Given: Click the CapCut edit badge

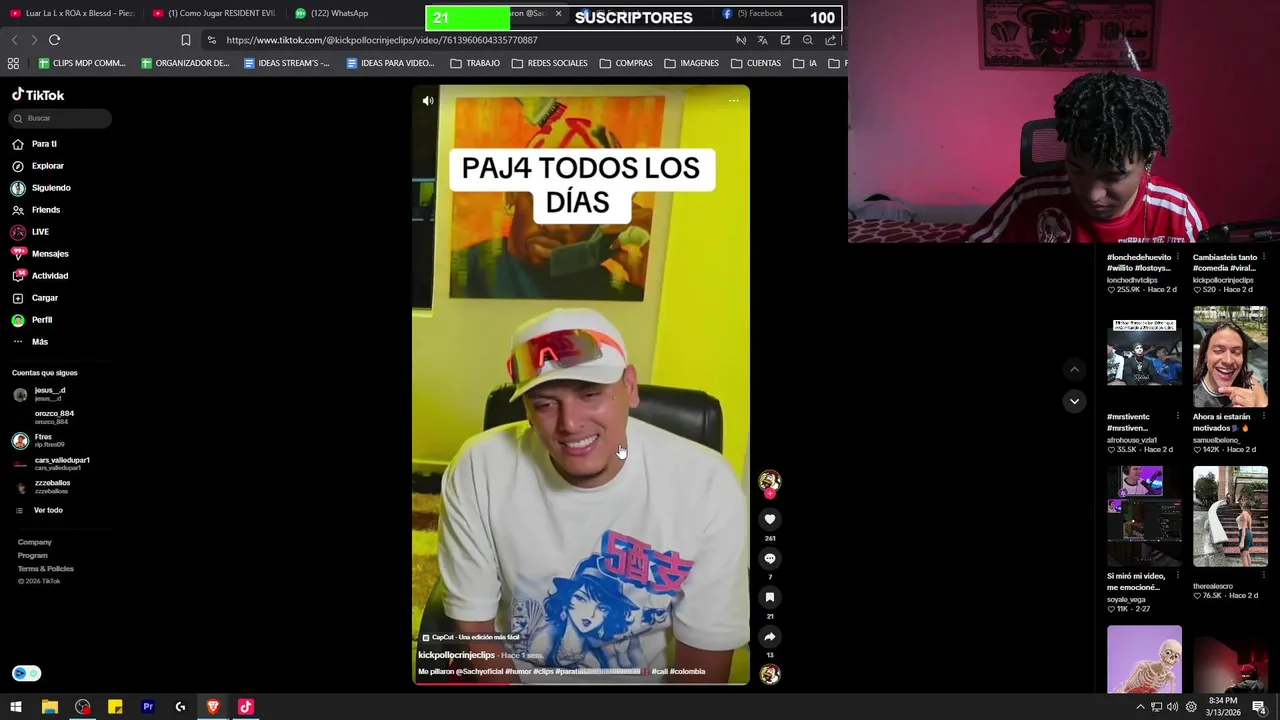Looking at the screenshot, I should tap(471, 637).
